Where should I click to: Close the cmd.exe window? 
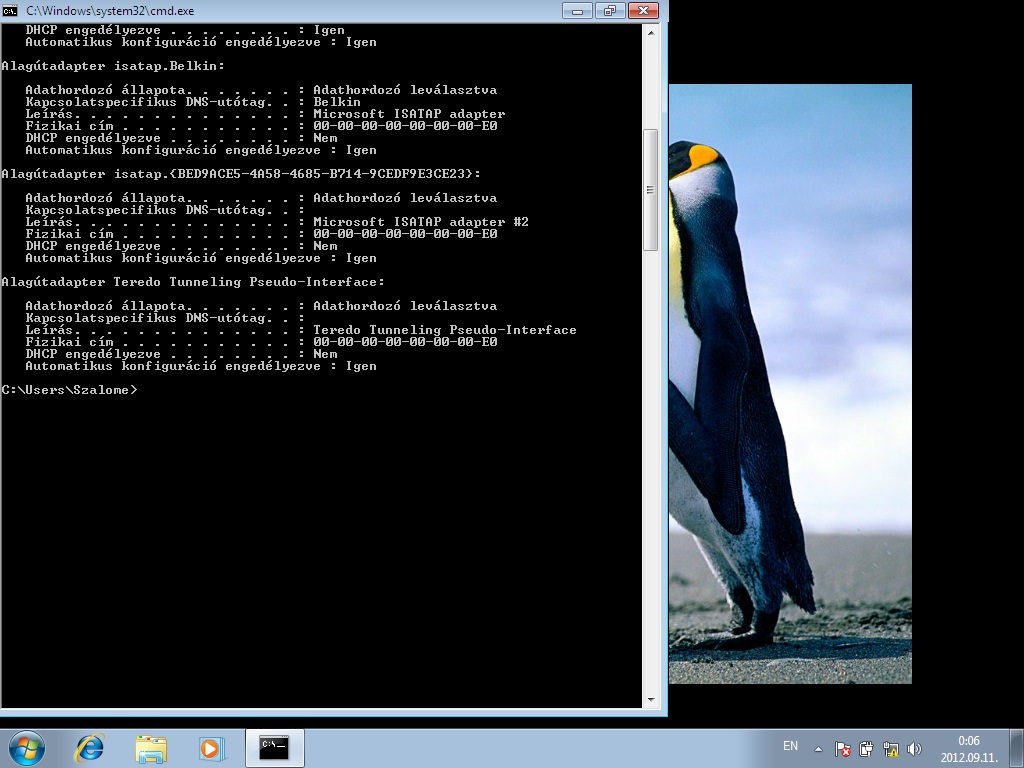tap(643, 10)
